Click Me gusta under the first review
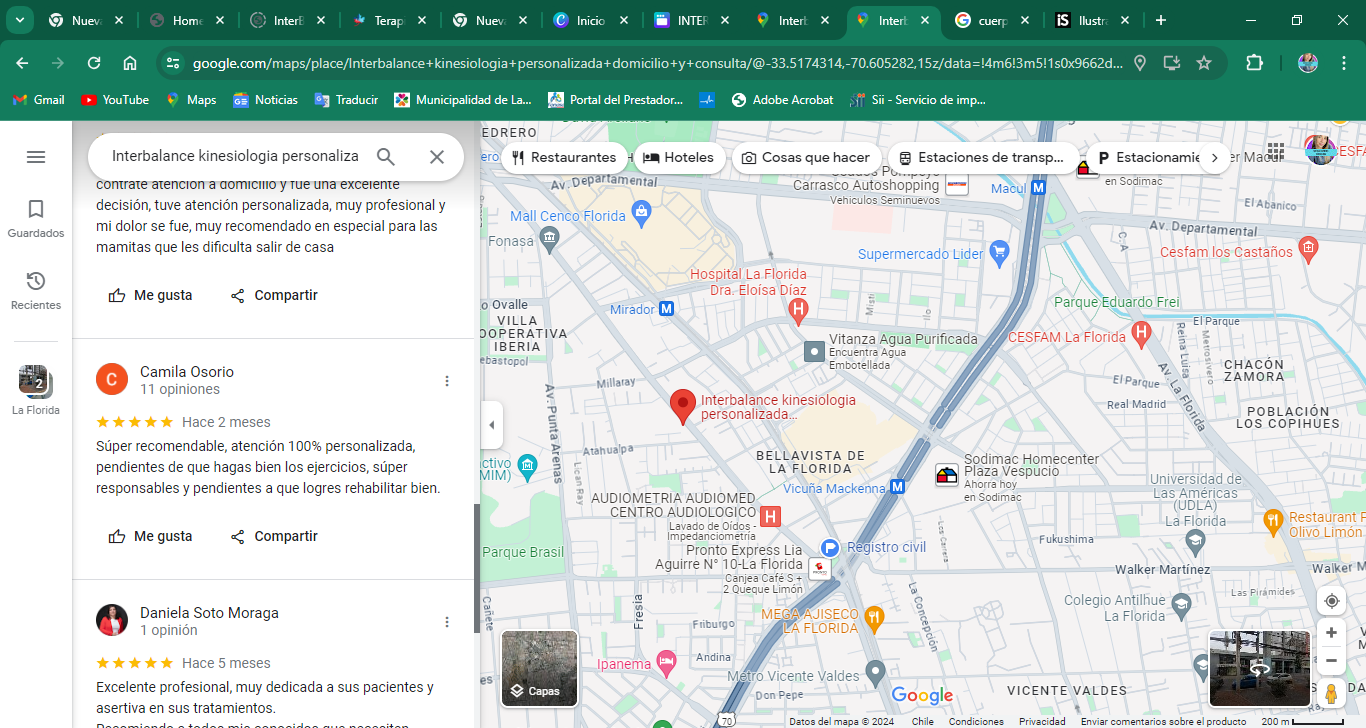Viewport: 1366px width, 728px height. pyautogui.click(x=150, y=295)
